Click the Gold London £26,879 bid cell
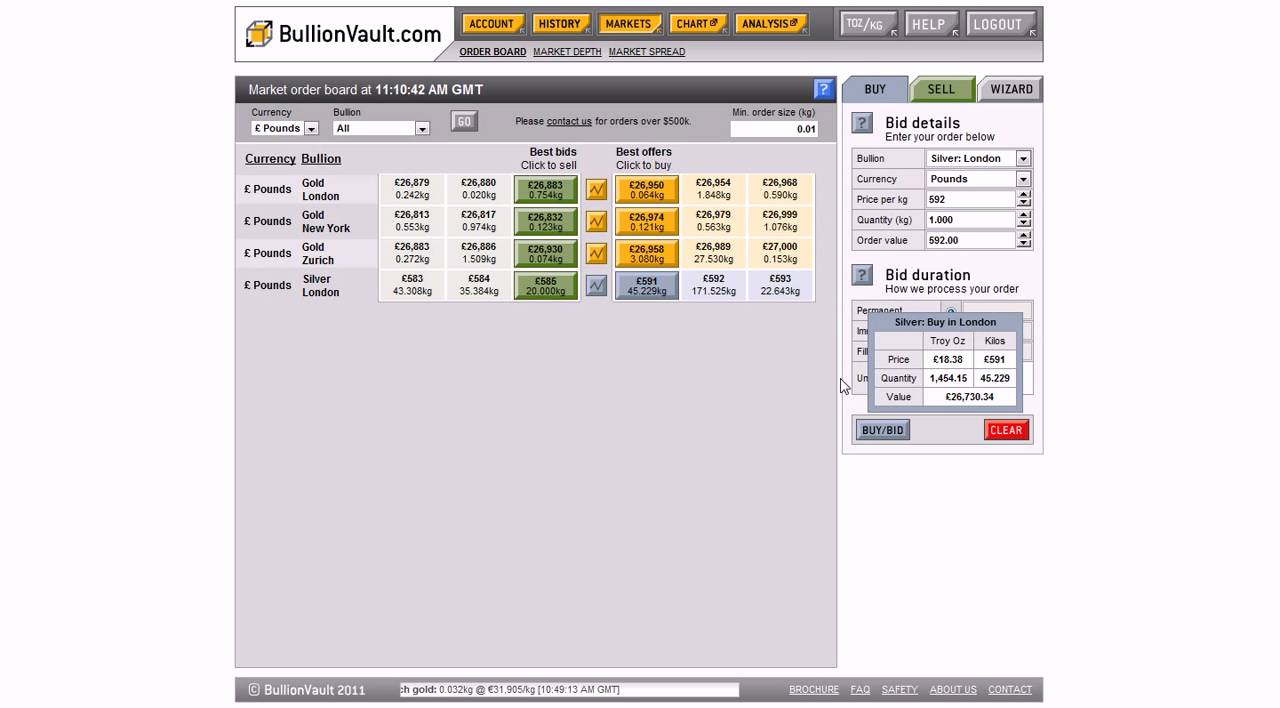The width and height of the screenshot is (1280, 708). [412, 189]
